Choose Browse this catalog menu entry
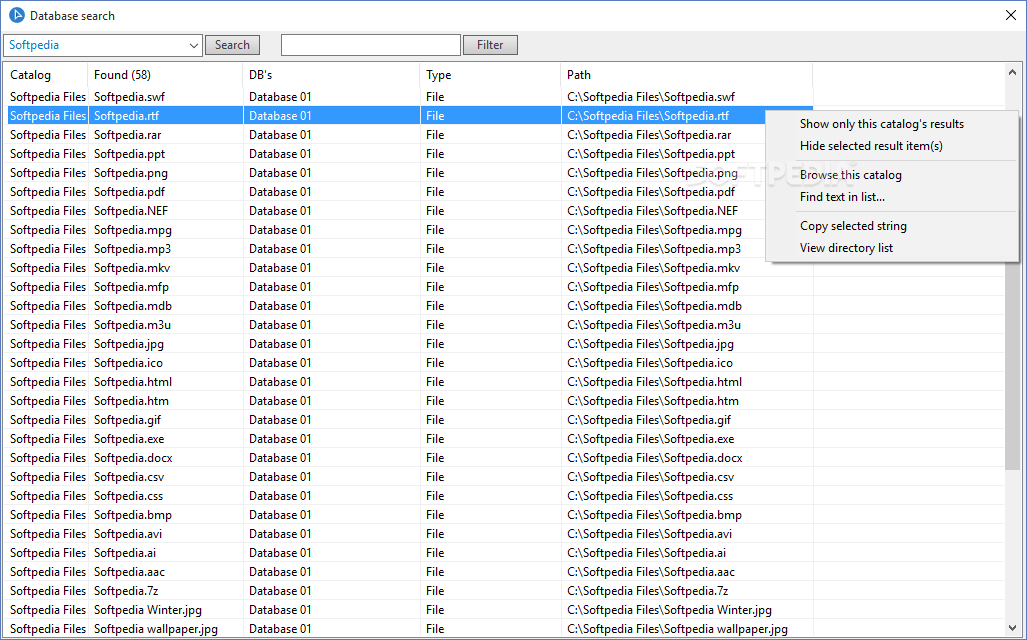The height and width of the screenshot is (640, 1027). coord(850,175)
